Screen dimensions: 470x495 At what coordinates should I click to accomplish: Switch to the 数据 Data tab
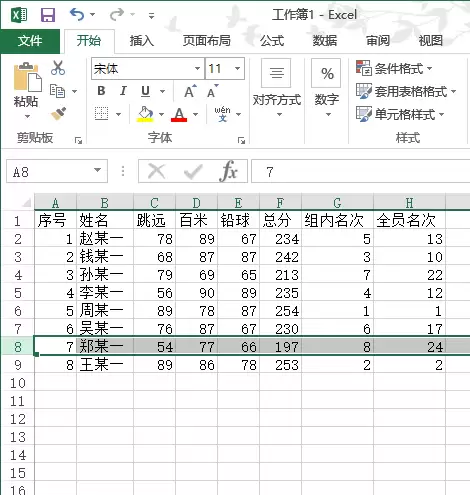click(325, 41)
